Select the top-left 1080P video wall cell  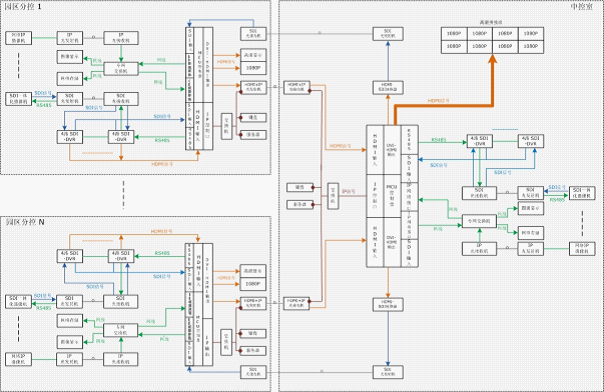[x=454, y=34]
